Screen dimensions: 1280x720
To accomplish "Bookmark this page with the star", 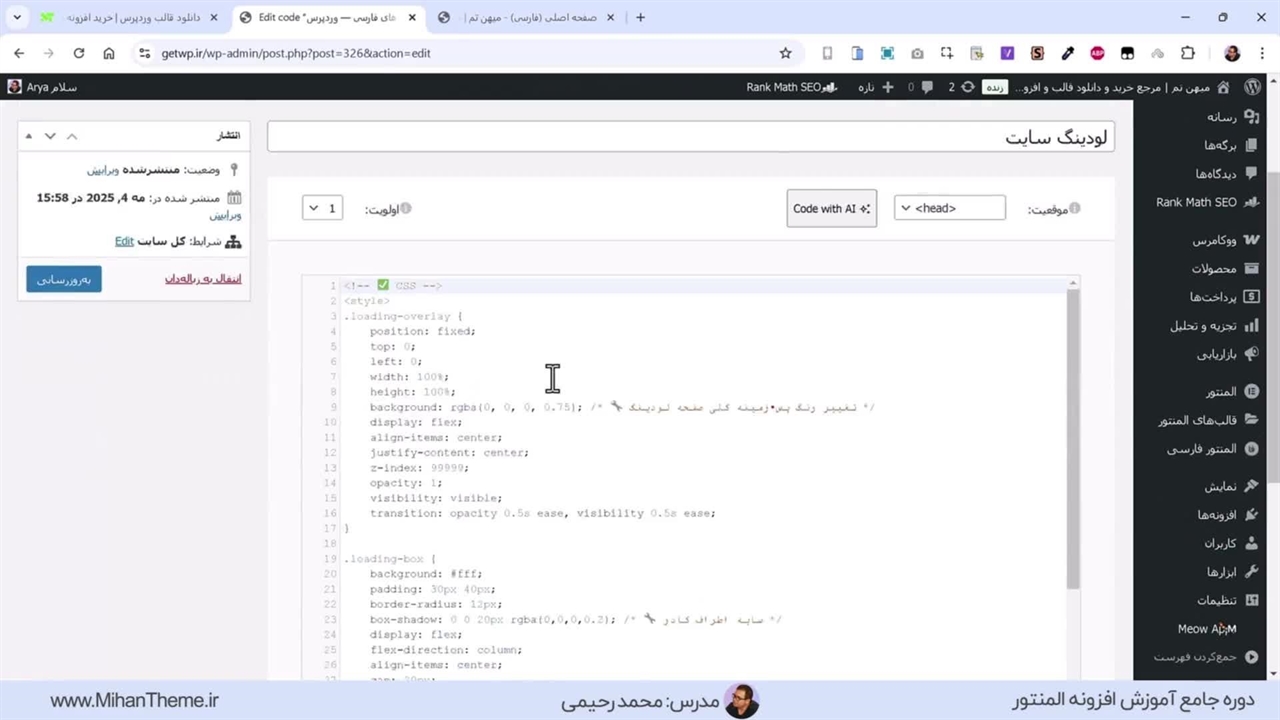I will [x=785, y=53].
